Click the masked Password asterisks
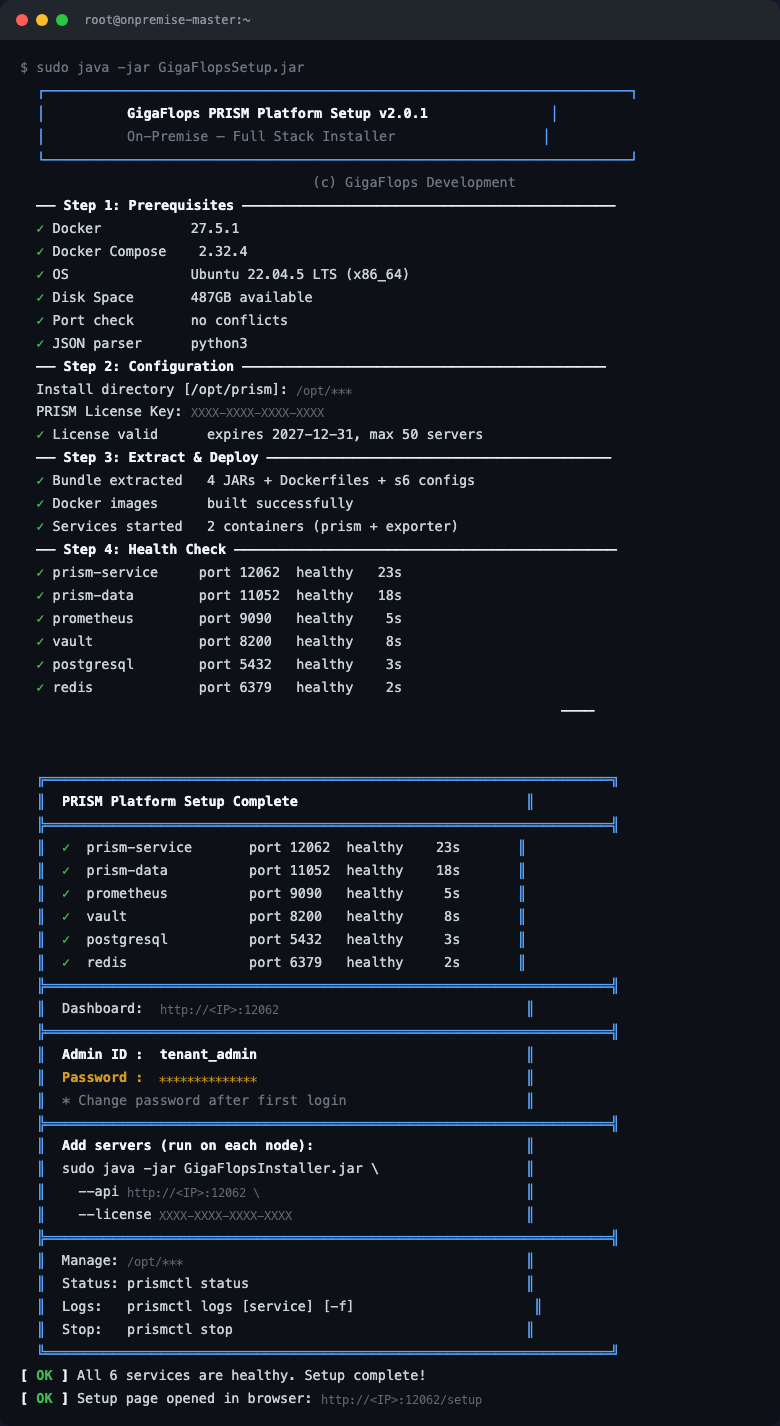Viewport: 780px width, 1426px height. [208, 1079]
